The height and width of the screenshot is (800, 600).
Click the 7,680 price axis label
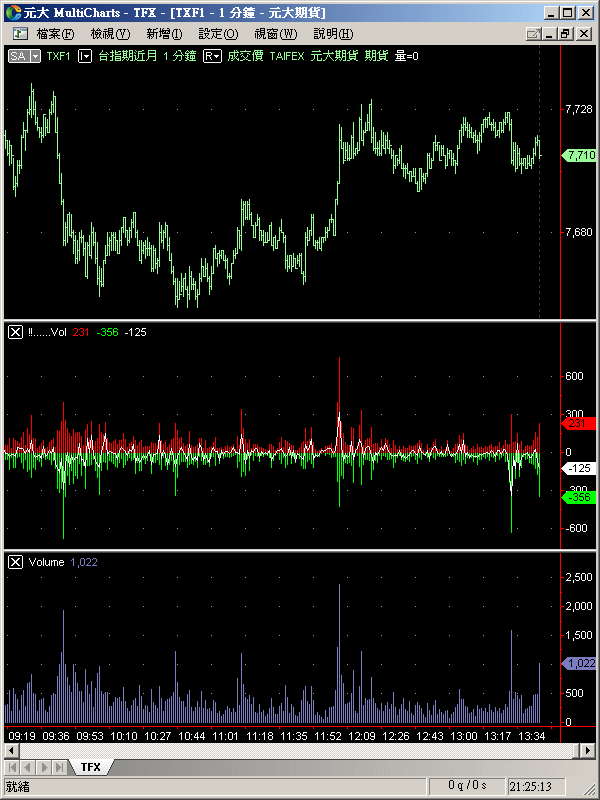(x=579, y=233)
